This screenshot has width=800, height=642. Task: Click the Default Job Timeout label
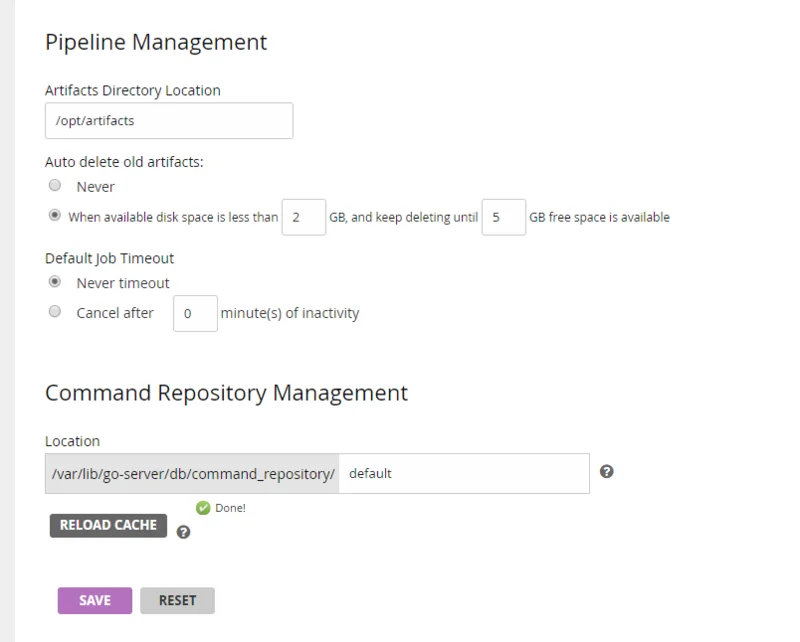tap(109, 258)
